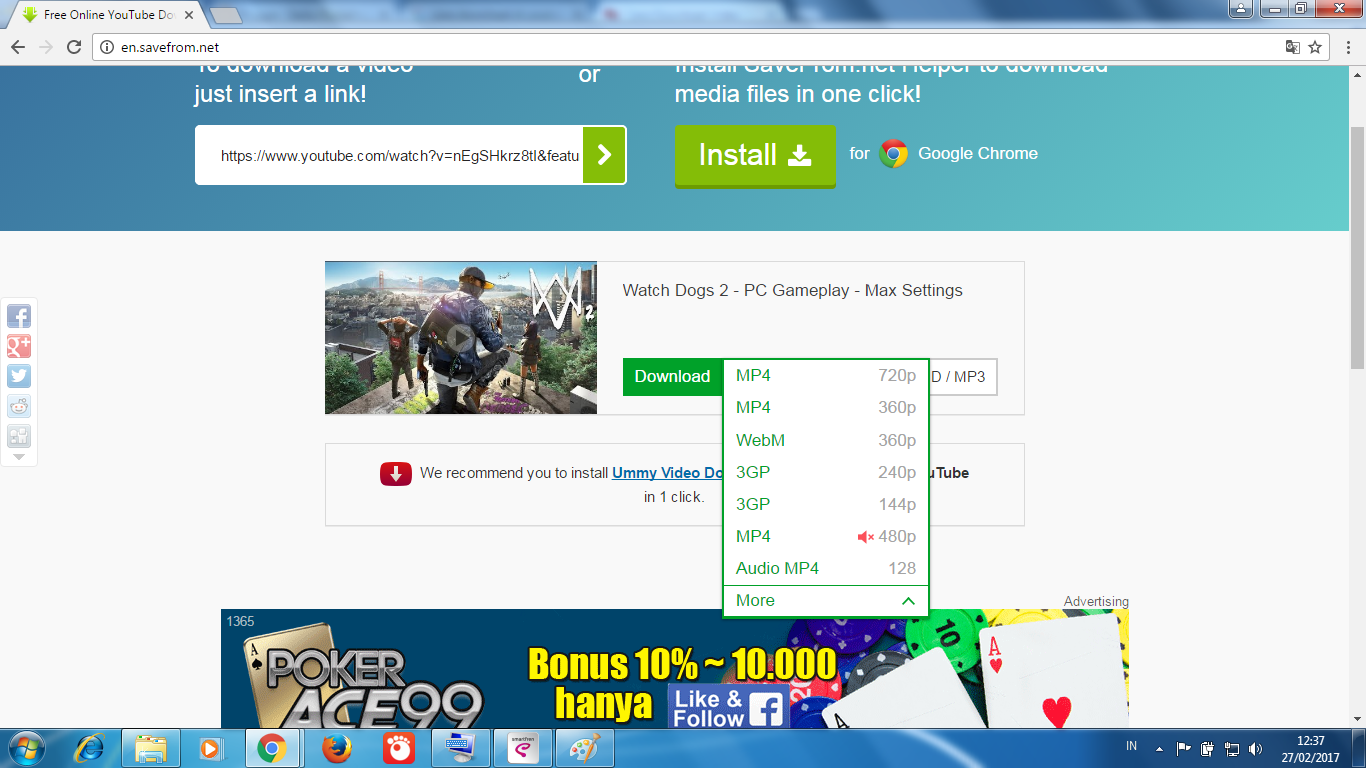Open Action Center flag icon
Image resolution: width=1366 pixels, height=768 pixels.
click(1183, 748)
